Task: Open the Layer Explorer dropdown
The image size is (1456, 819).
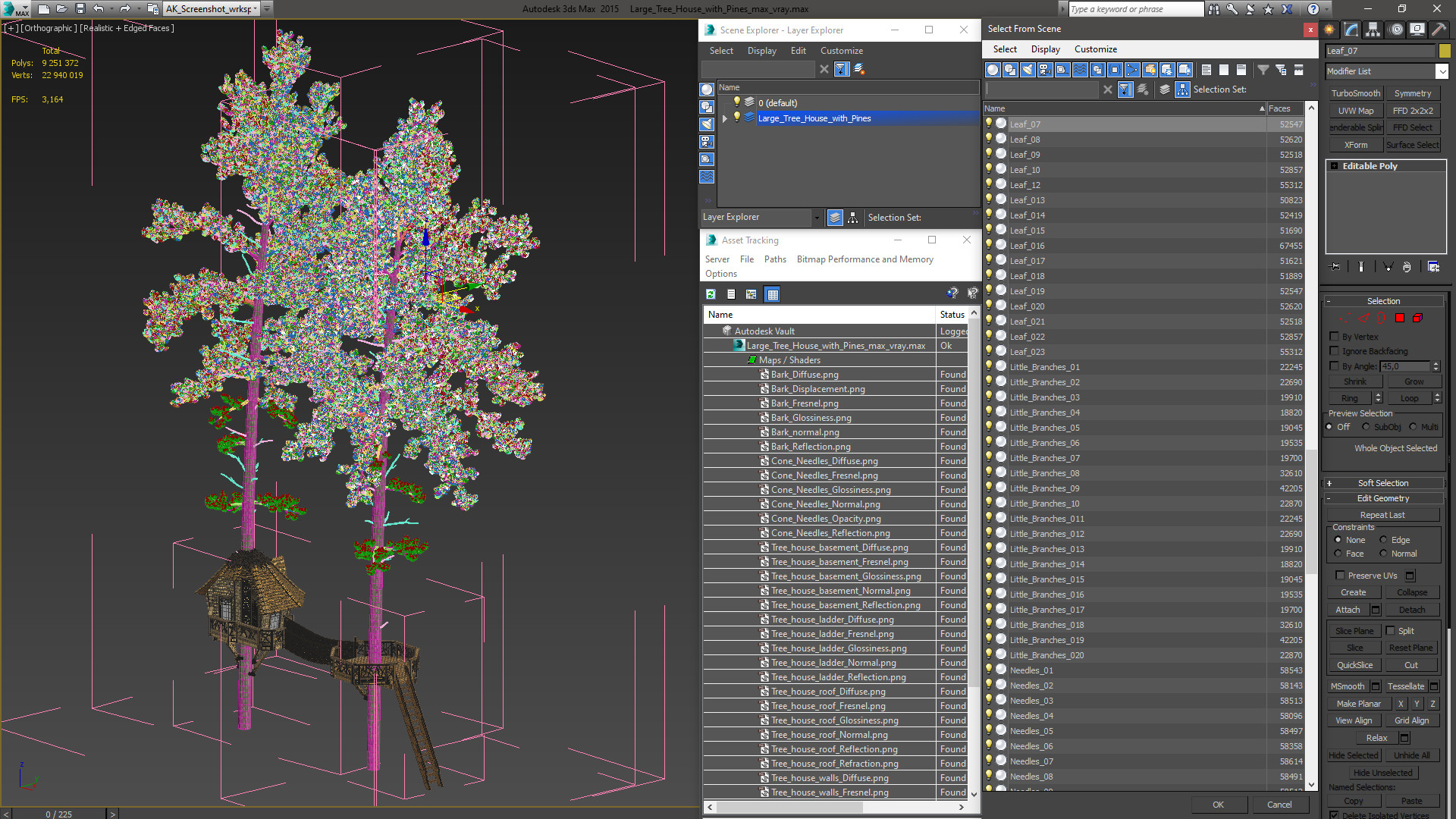Action: (x=817, y=218)
